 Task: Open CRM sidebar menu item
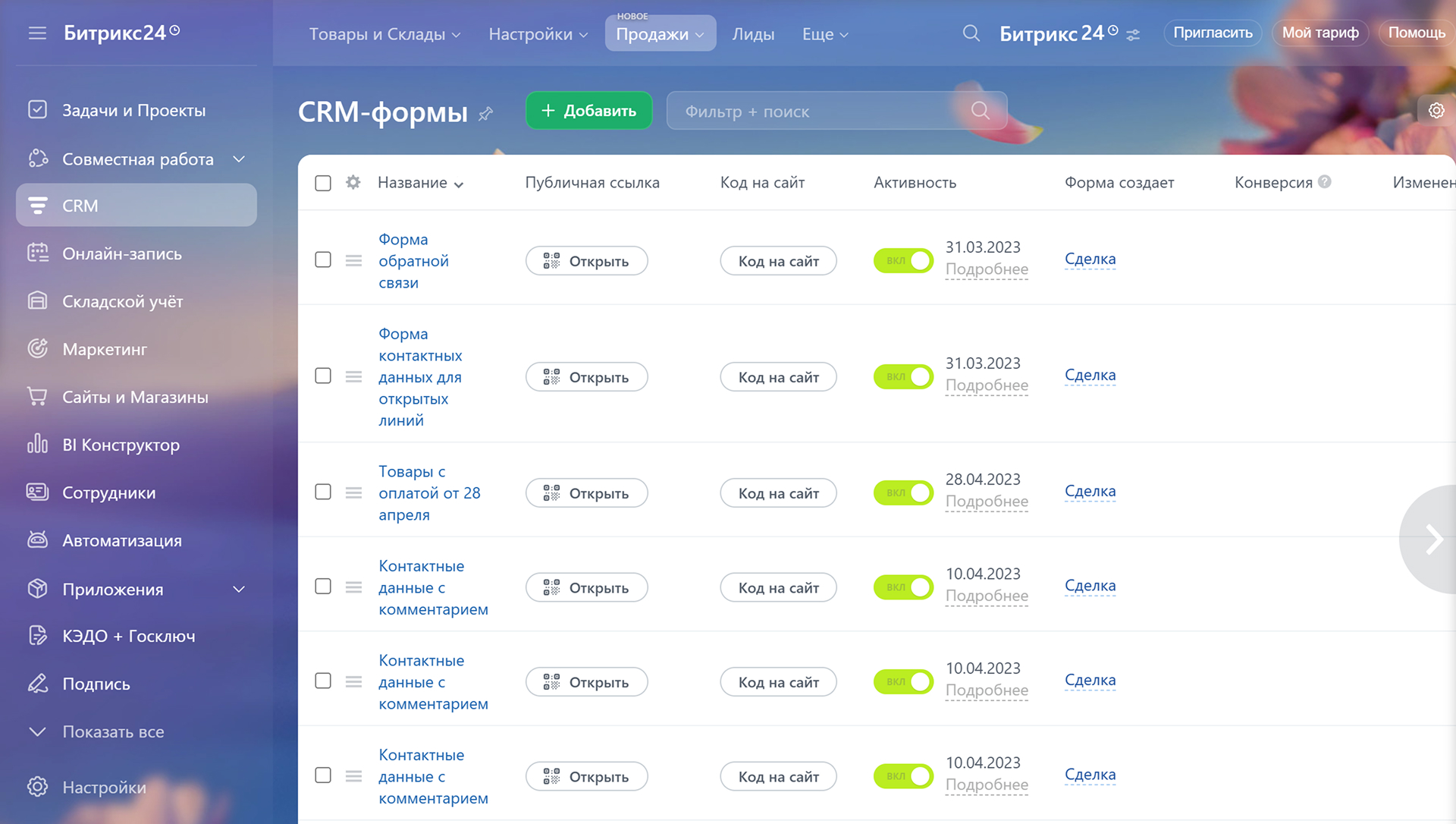(x=136, y=205)
